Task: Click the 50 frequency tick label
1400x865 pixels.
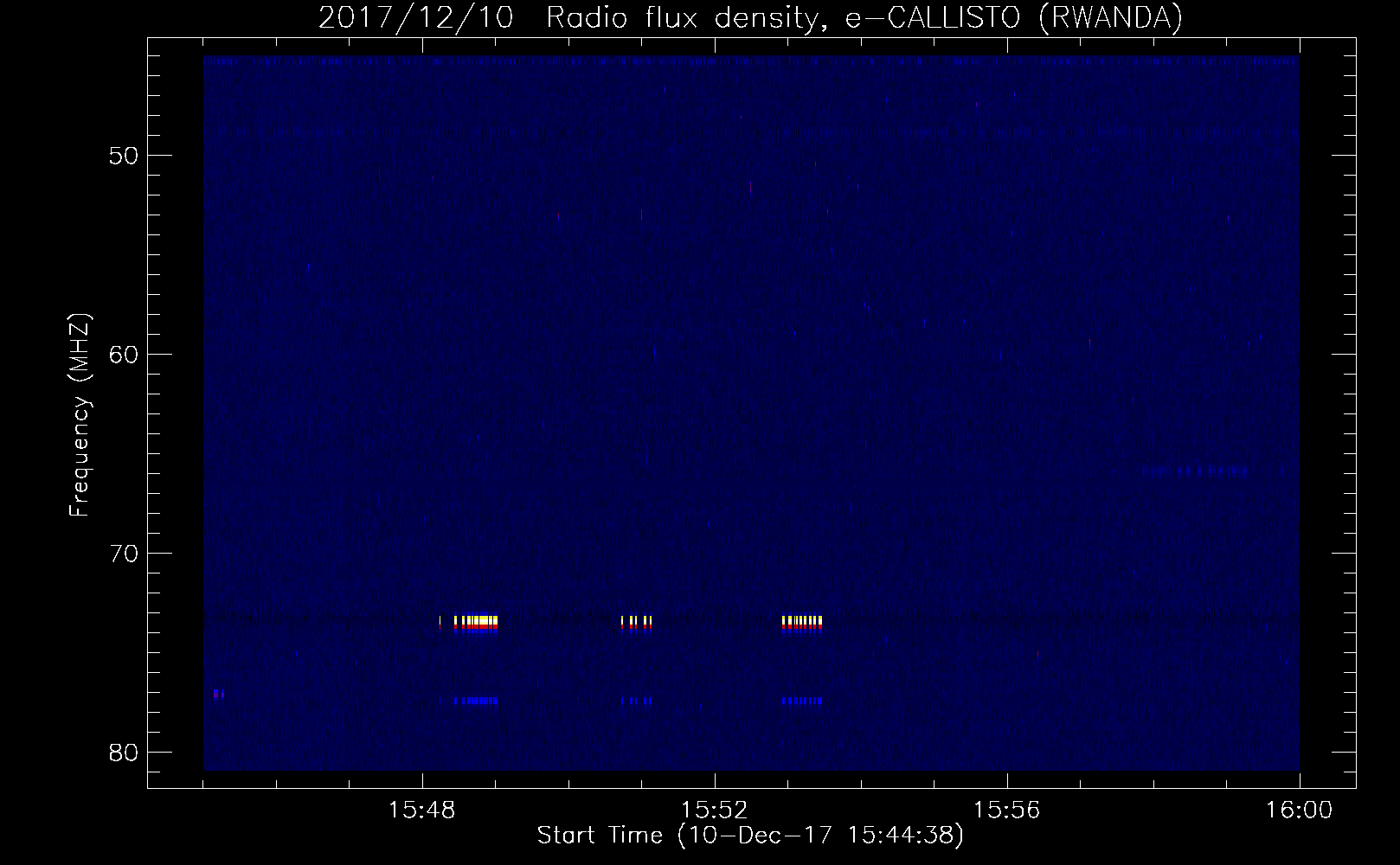Action: (x=123, y=156)
